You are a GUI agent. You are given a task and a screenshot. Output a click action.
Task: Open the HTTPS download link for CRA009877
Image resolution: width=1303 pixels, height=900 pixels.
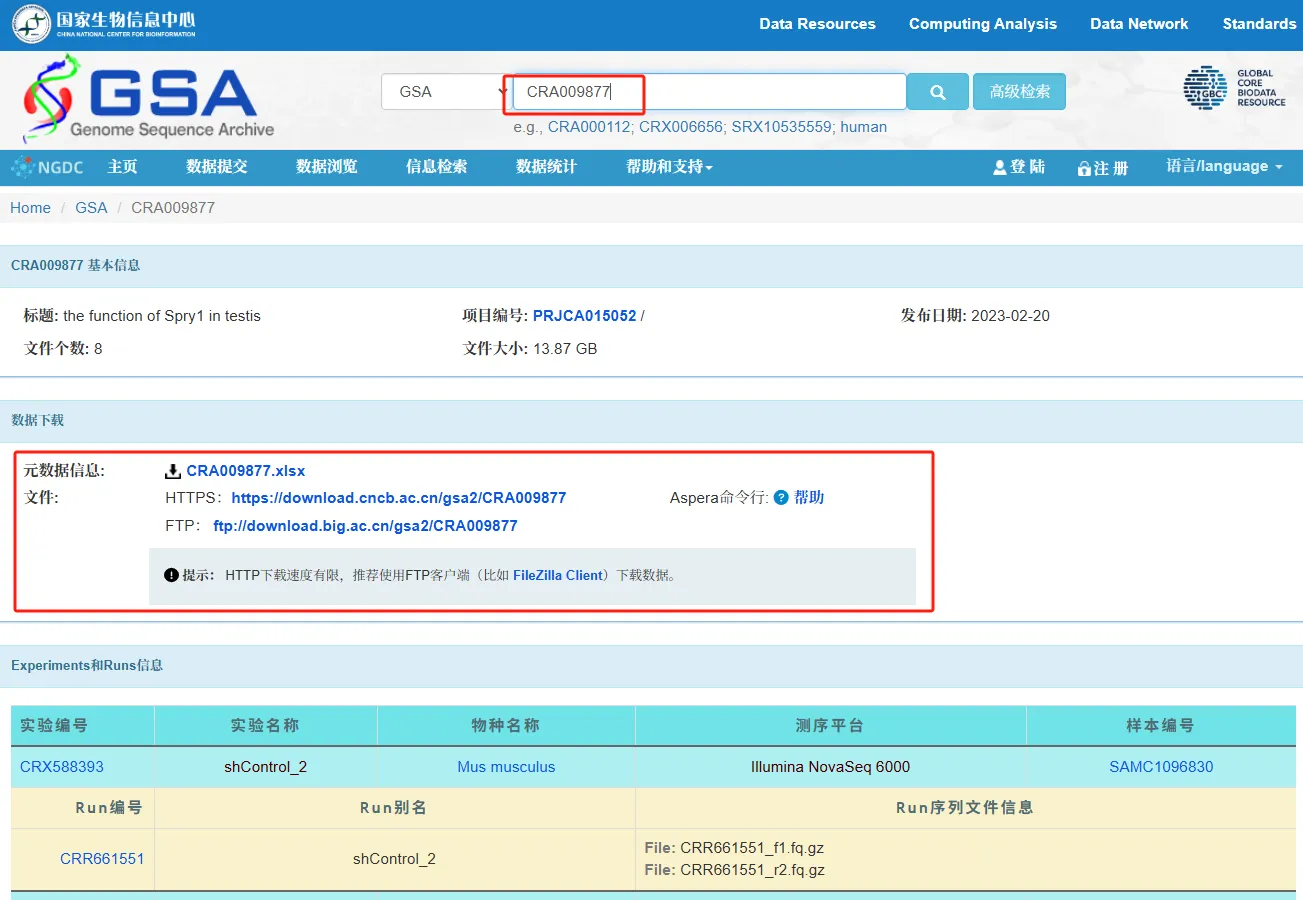[398, 498]
